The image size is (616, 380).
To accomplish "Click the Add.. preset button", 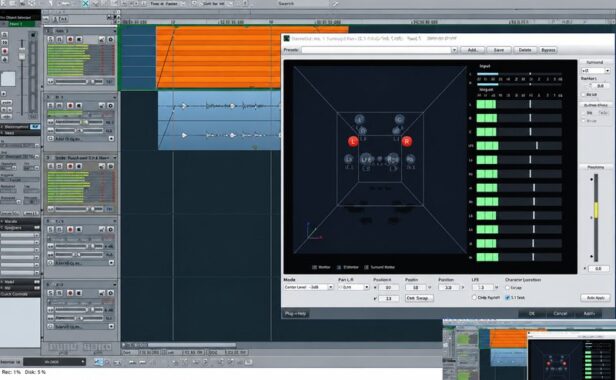I will click(x=473, y=50).
